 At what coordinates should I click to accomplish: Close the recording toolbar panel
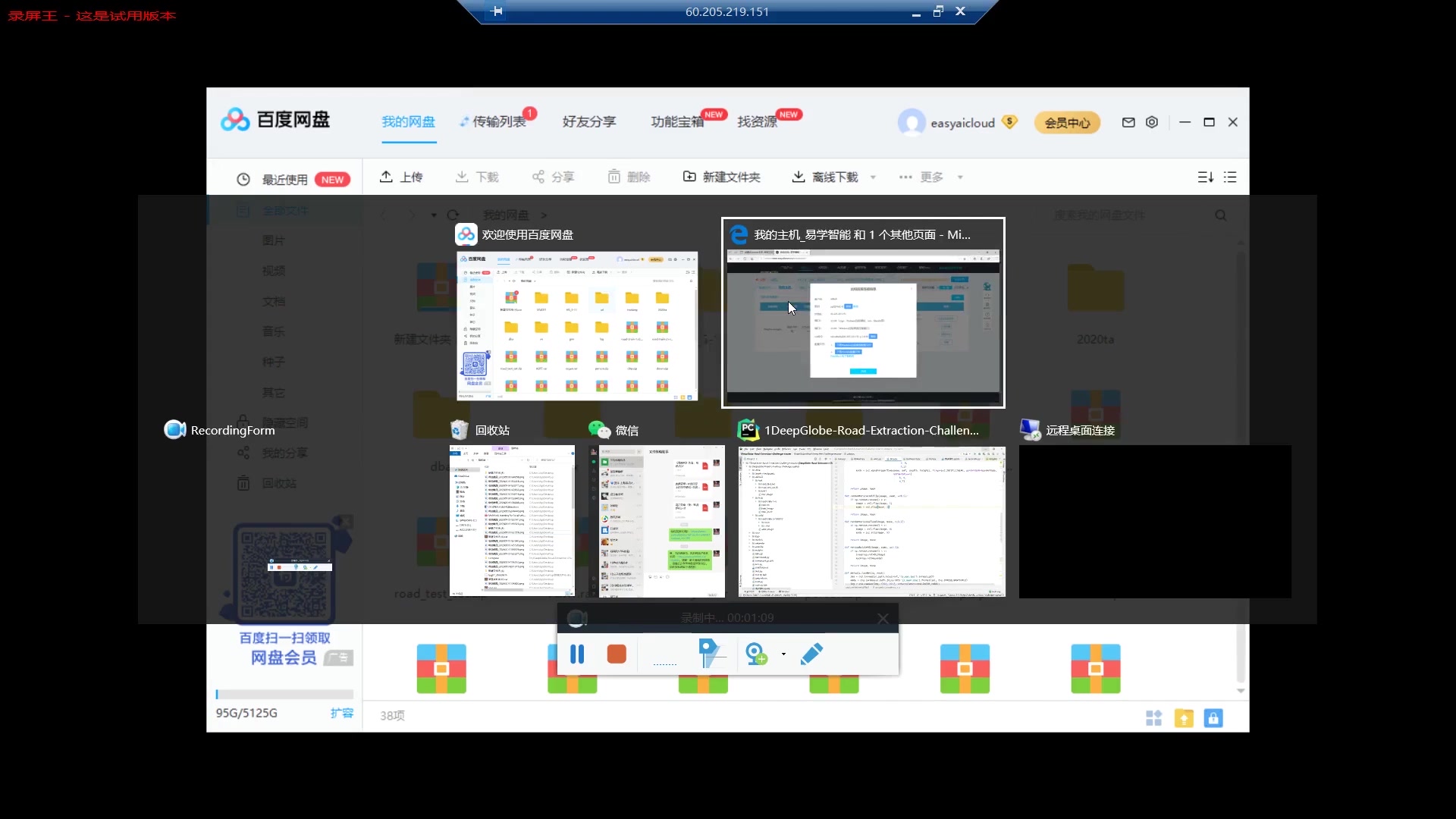point(883,618)
